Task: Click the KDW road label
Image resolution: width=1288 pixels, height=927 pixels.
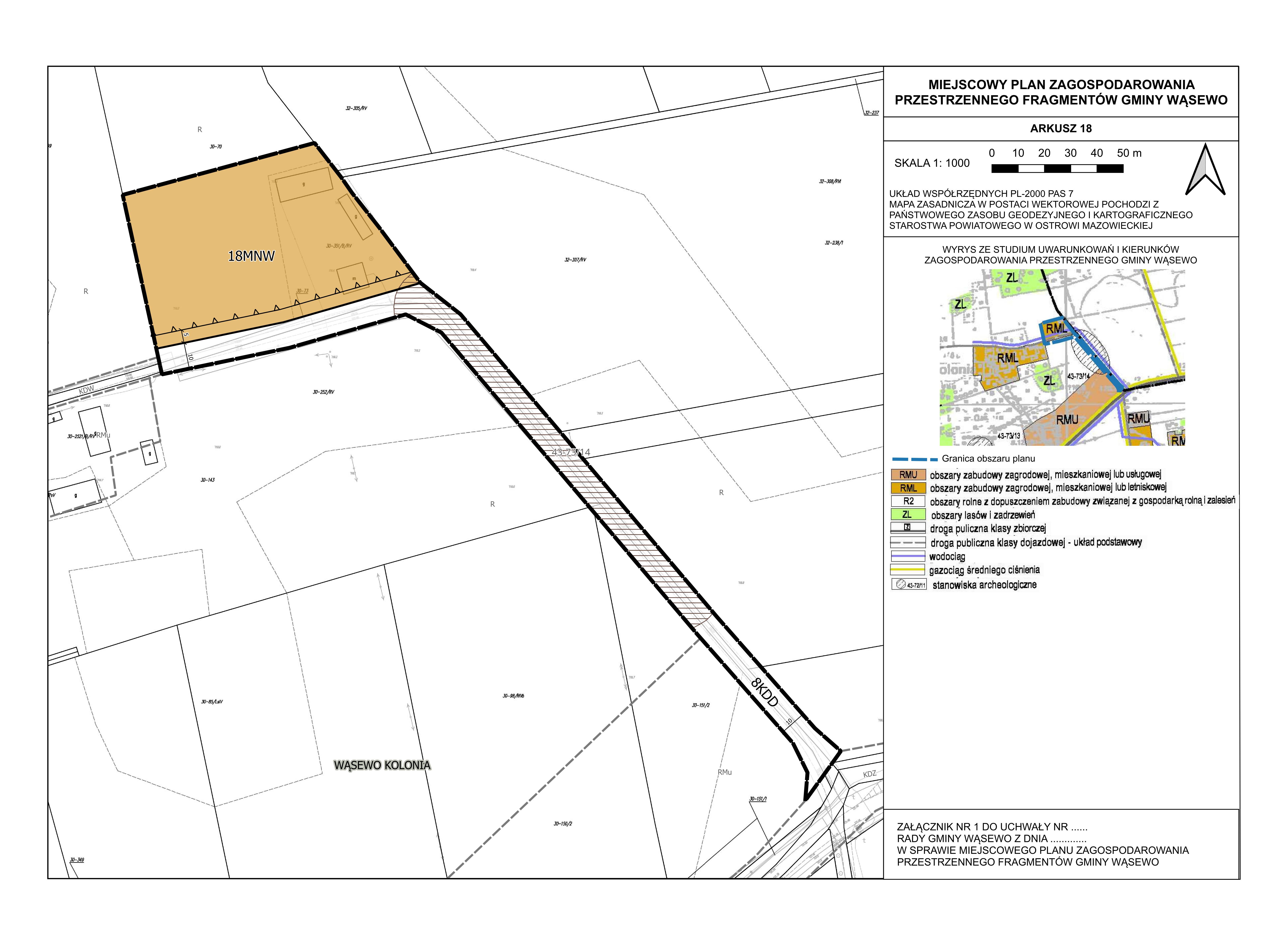Action: (x=86, y=390)
